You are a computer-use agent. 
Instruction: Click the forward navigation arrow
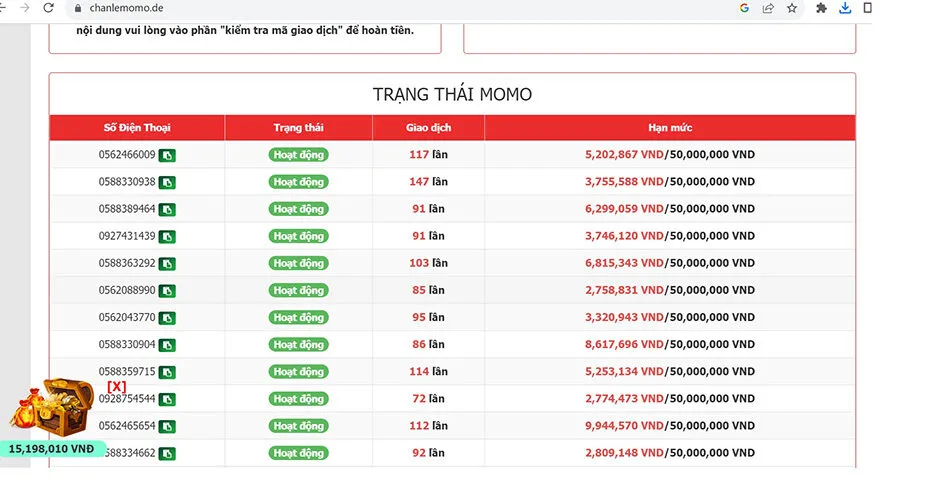[25, 8]
